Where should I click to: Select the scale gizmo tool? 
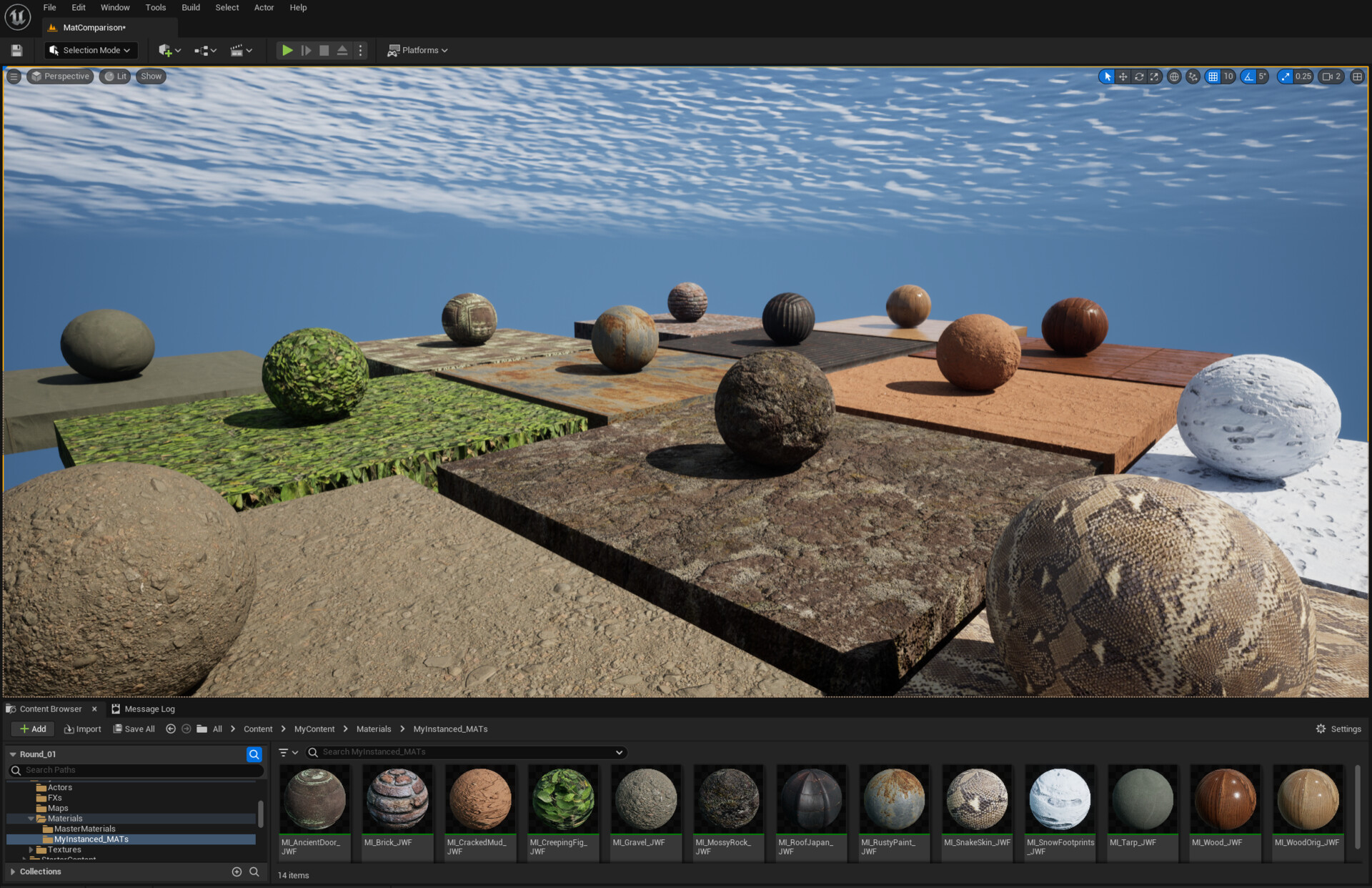coord(1154,77)
